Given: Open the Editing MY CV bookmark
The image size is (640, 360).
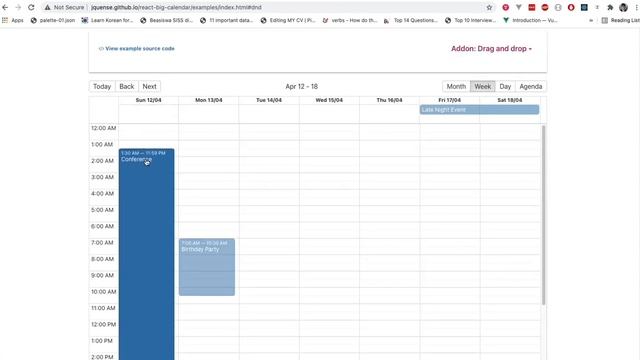Looking at the screenshot, I should [288, 20].
